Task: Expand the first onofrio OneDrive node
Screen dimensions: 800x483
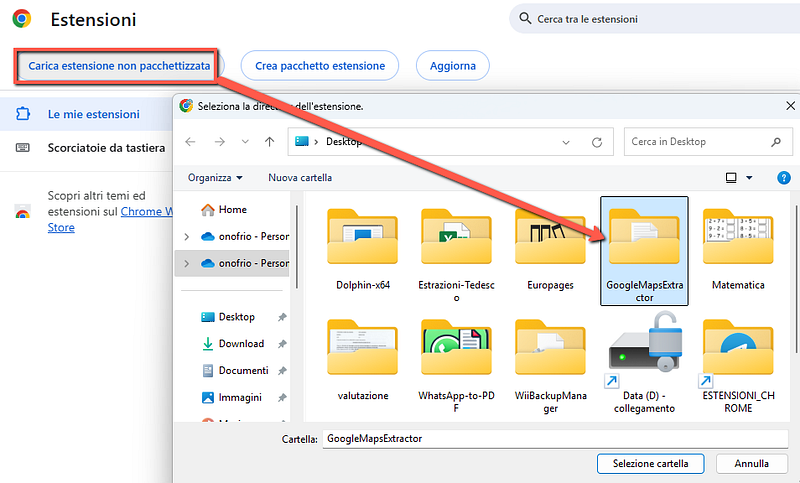Action: 186,237
